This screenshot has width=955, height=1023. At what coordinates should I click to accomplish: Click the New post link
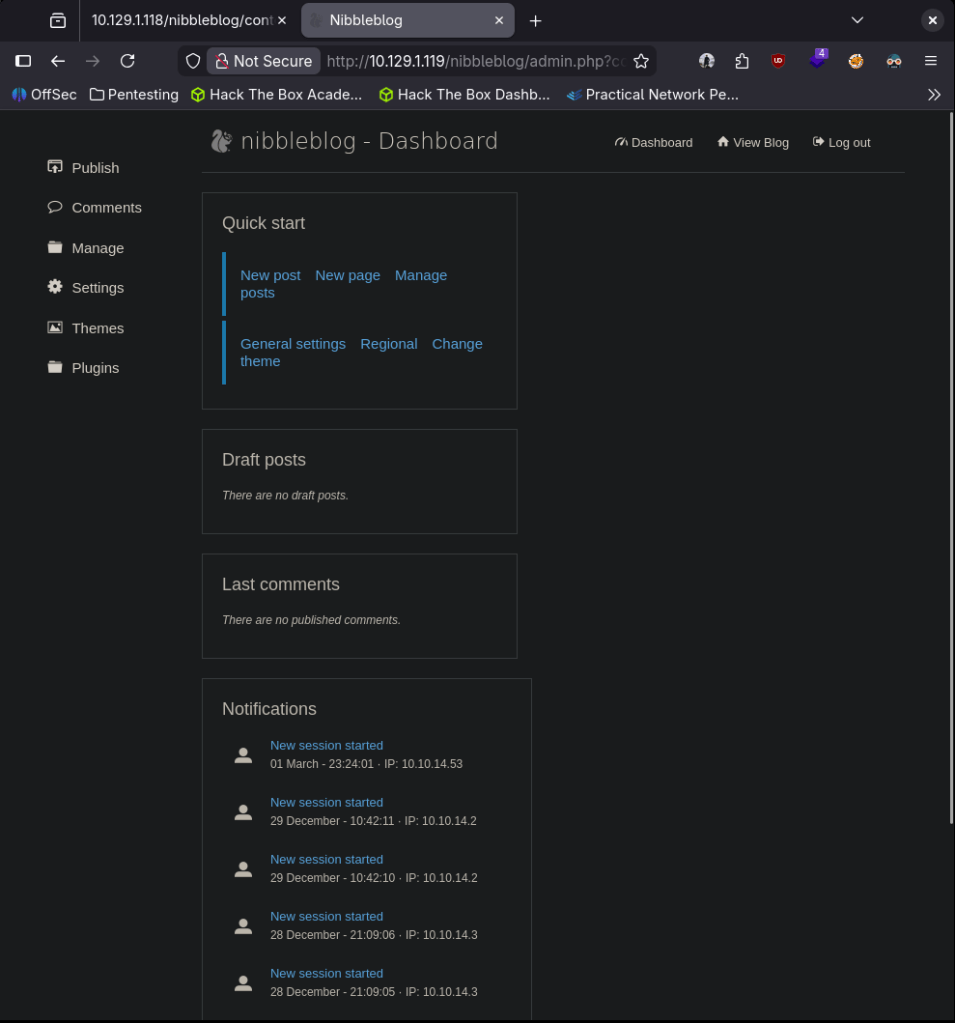tap(270, 275)
